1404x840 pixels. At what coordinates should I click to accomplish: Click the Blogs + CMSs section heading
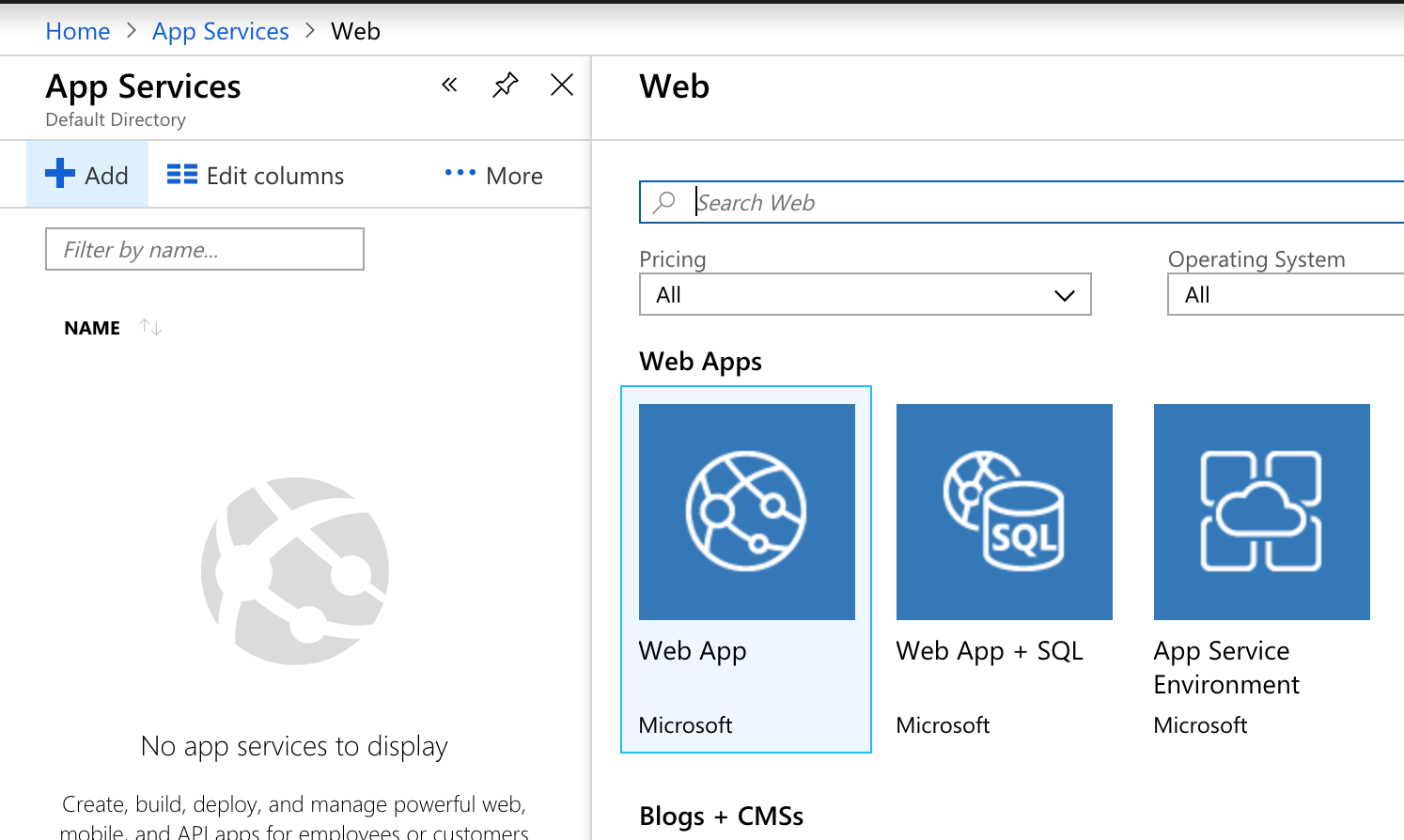[722, 817]
